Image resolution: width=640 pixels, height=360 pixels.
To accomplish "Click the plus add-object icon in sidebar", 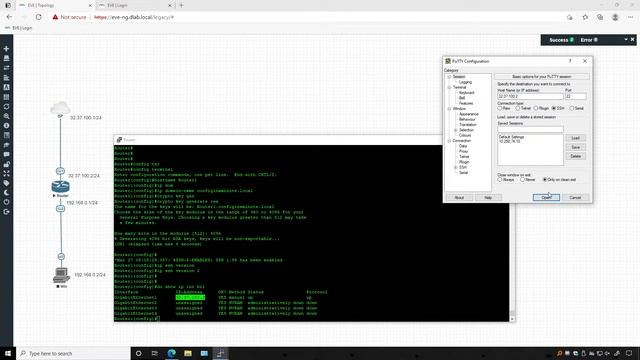I will click(x=6, y=49).
